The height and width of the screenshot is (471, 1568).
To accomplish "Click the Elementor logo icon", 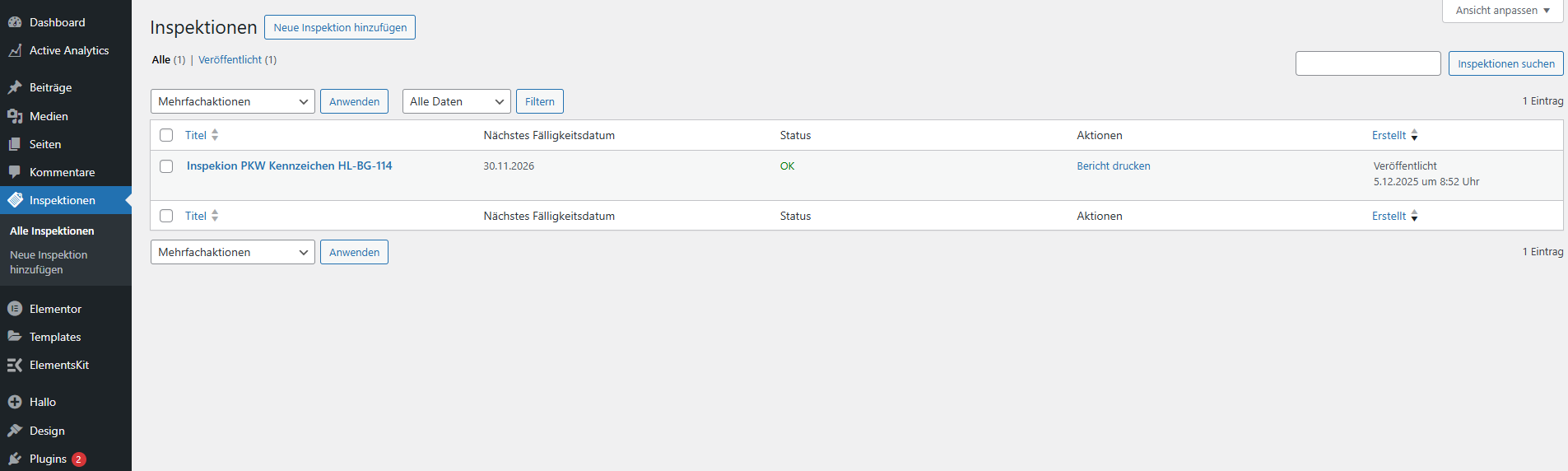I will tap(15, 309).
